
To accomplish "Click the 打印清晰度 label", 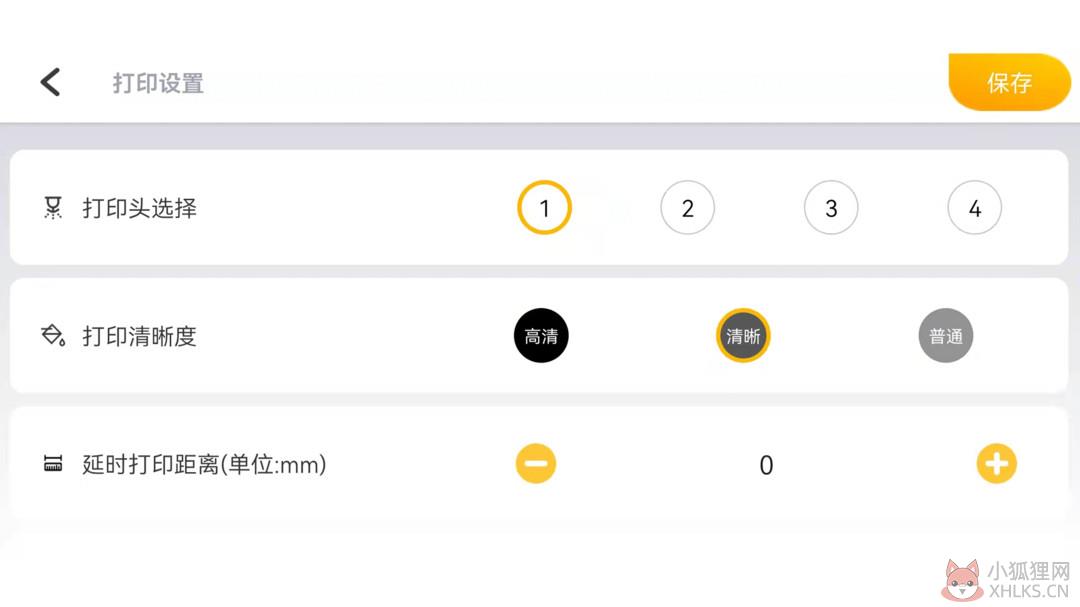I will tap(140, 336).
